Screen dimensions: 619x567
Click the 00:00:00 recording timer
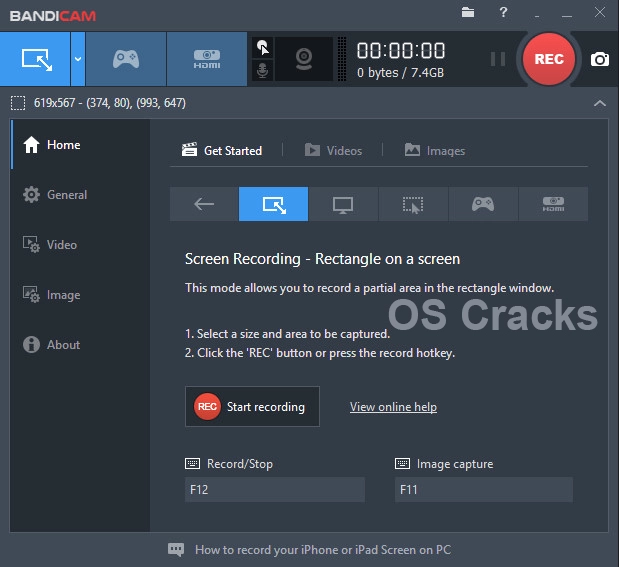[x=401, y=51]
